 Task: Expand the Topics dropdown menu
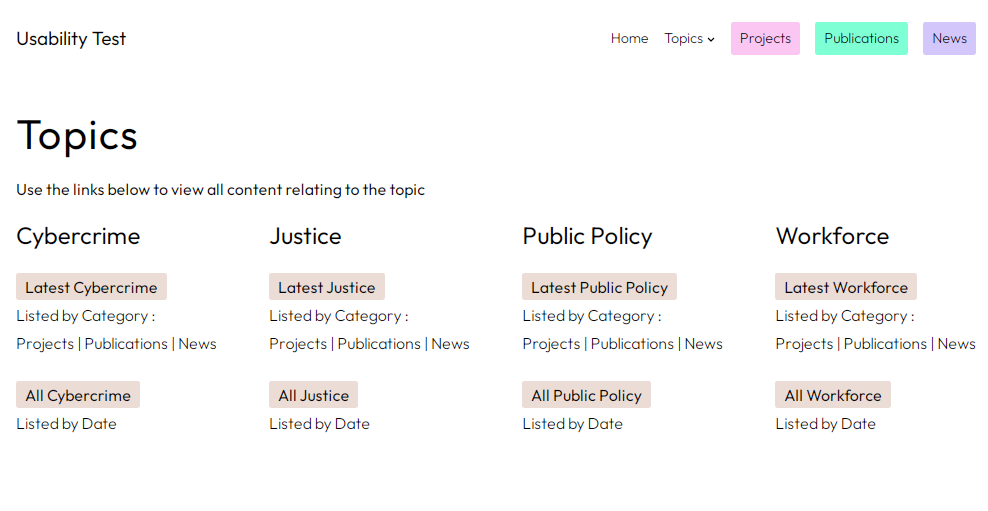689,39
